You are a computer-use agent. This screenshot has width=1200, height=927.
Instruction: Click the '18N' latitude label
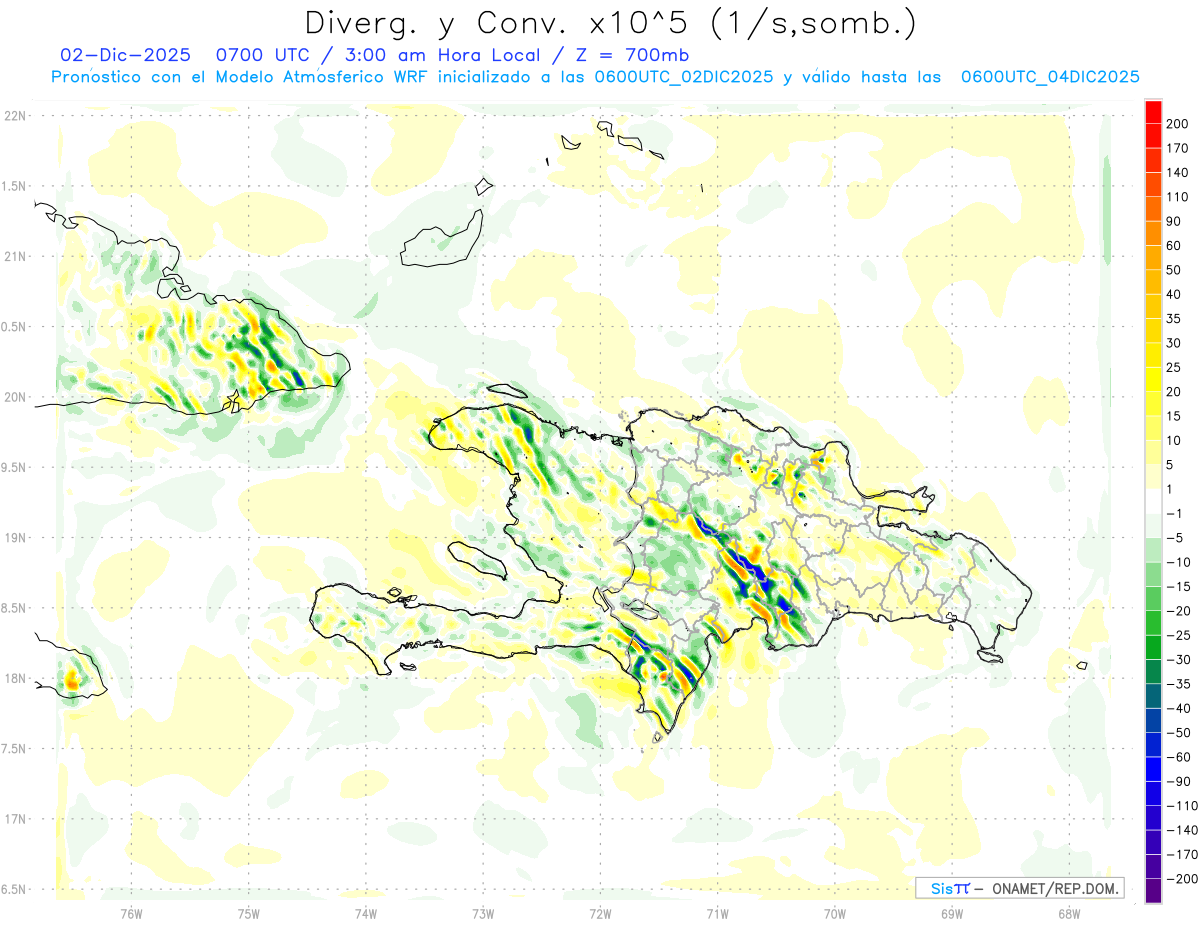pos(15,679)
